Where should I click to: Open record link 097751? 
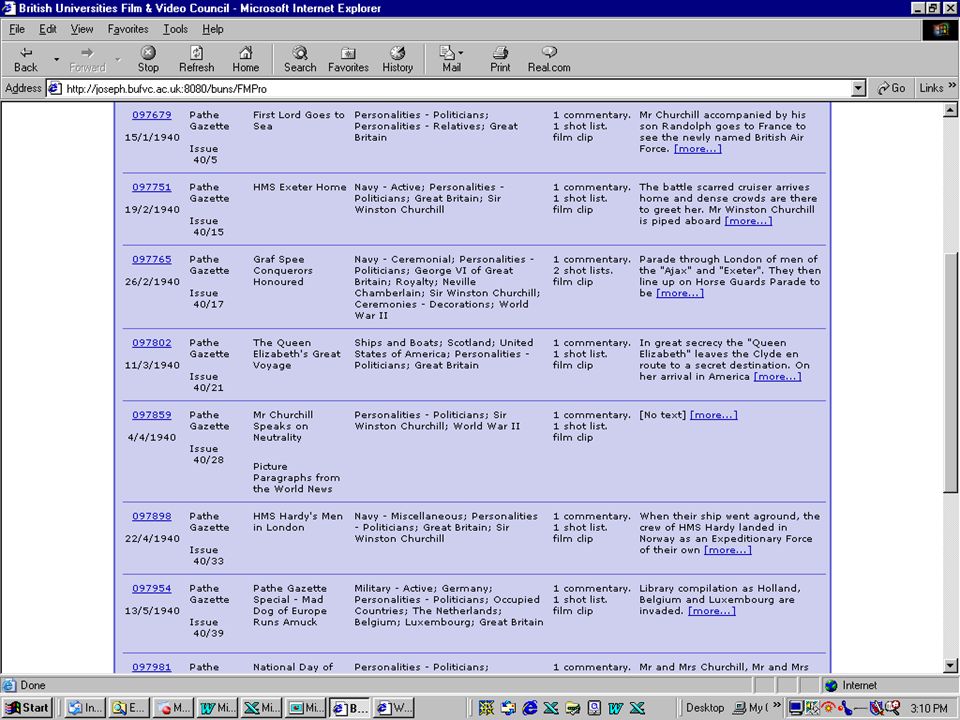tap(152, 187)
